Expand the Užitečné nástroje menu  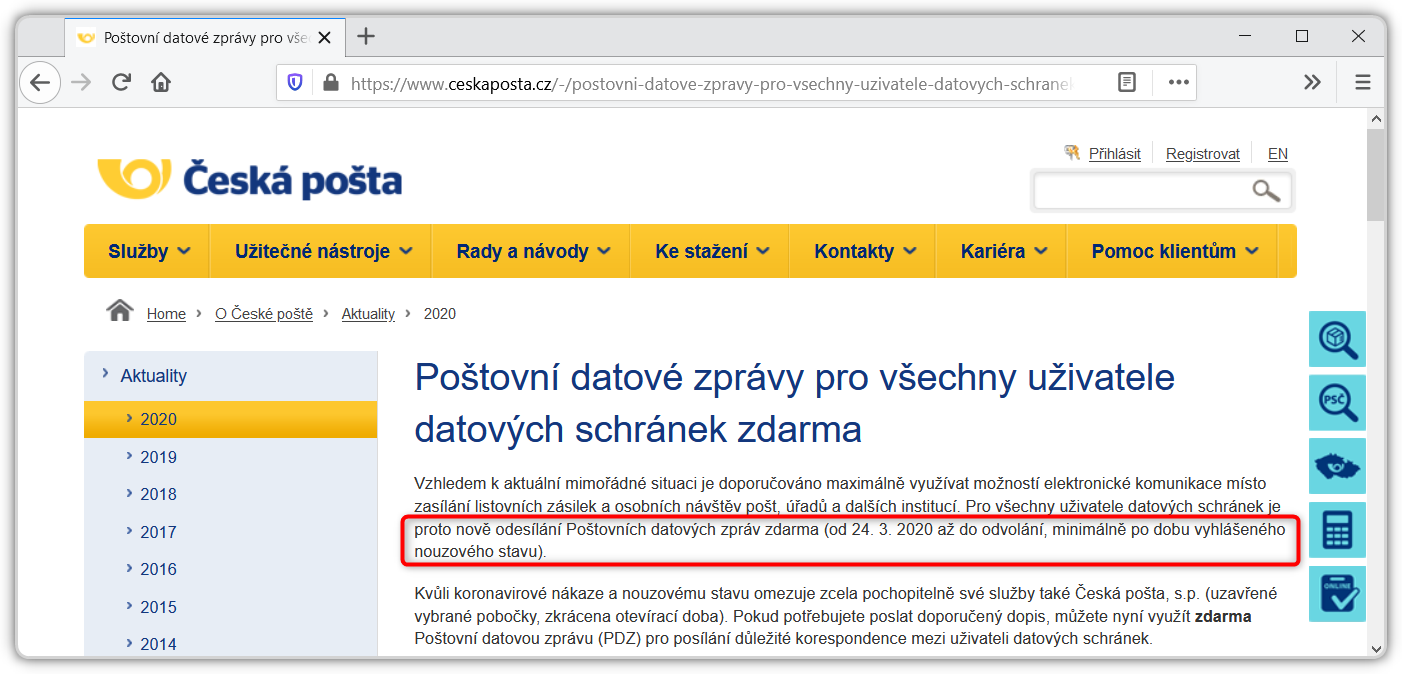point(323,251)
